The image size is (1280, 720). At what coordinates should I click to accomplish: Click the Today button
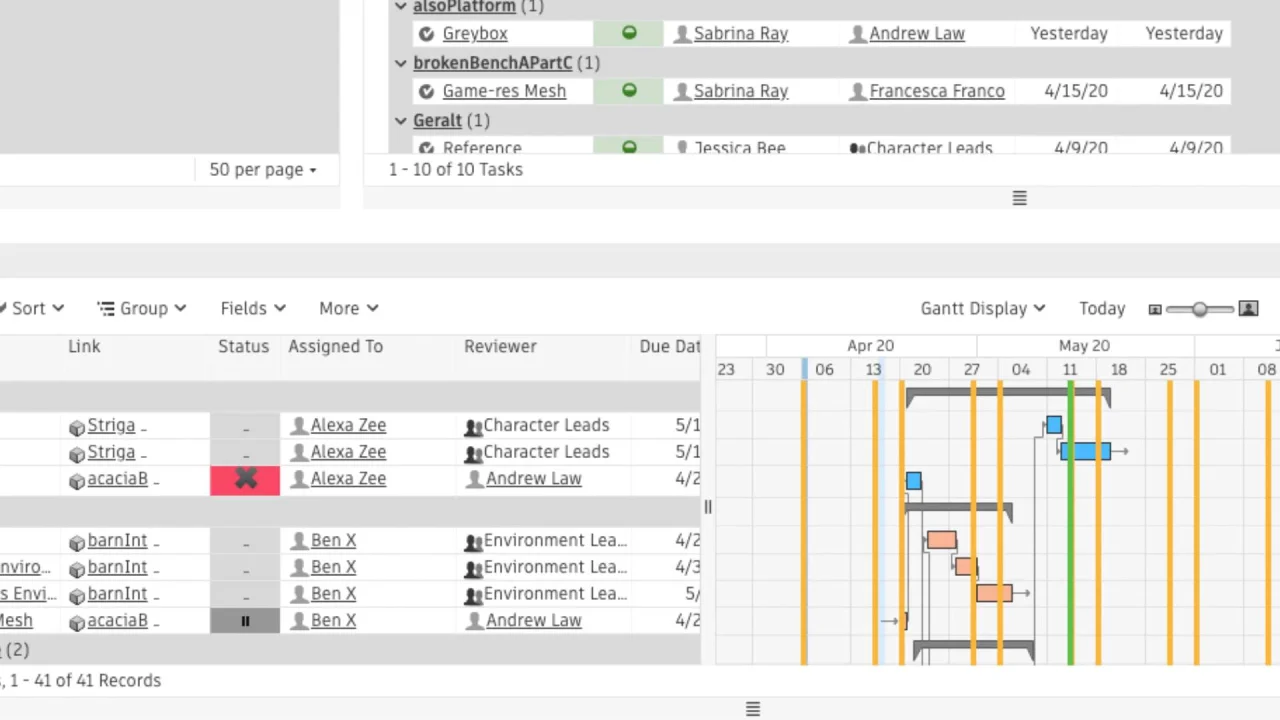[x=1102, y=308]
